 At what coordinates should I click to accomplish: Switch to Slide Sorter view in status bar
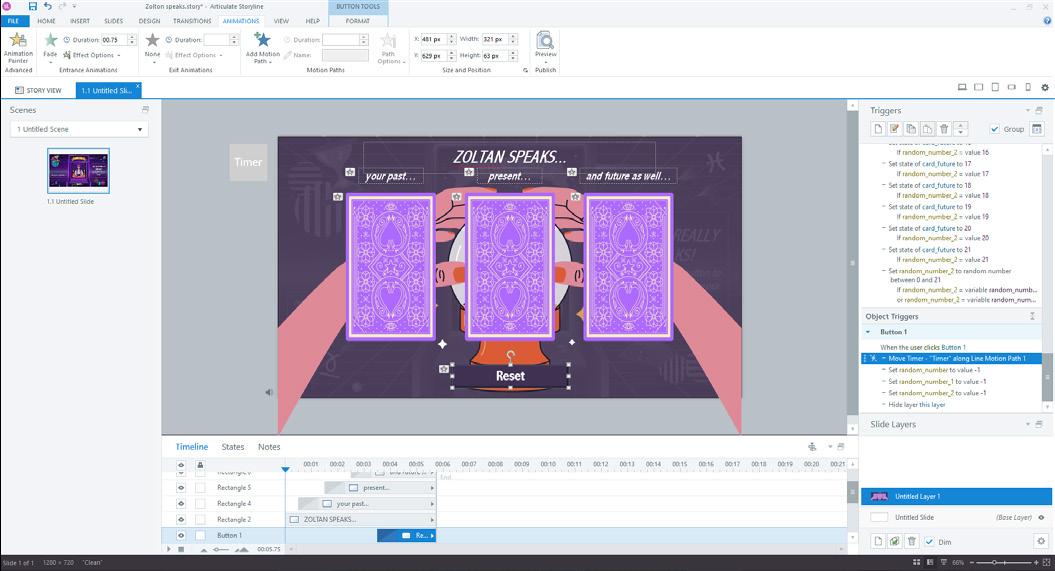tap(916, 562)
